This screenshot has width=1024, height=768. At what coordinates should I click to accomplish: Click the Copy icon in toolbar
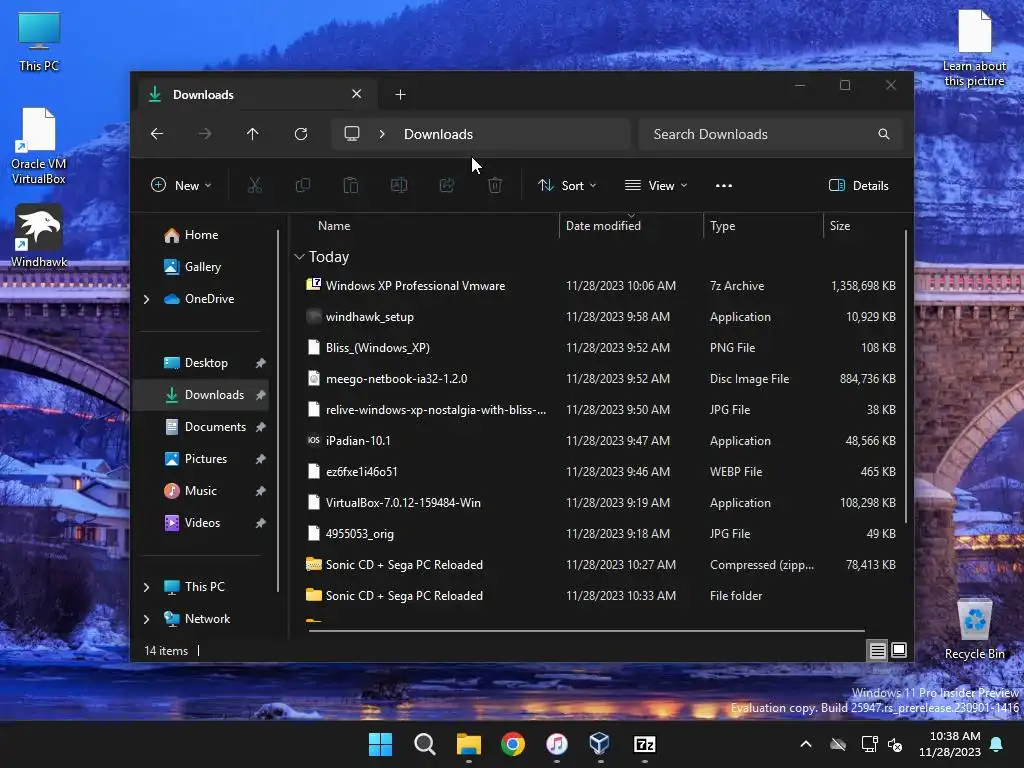pos(302,185)
